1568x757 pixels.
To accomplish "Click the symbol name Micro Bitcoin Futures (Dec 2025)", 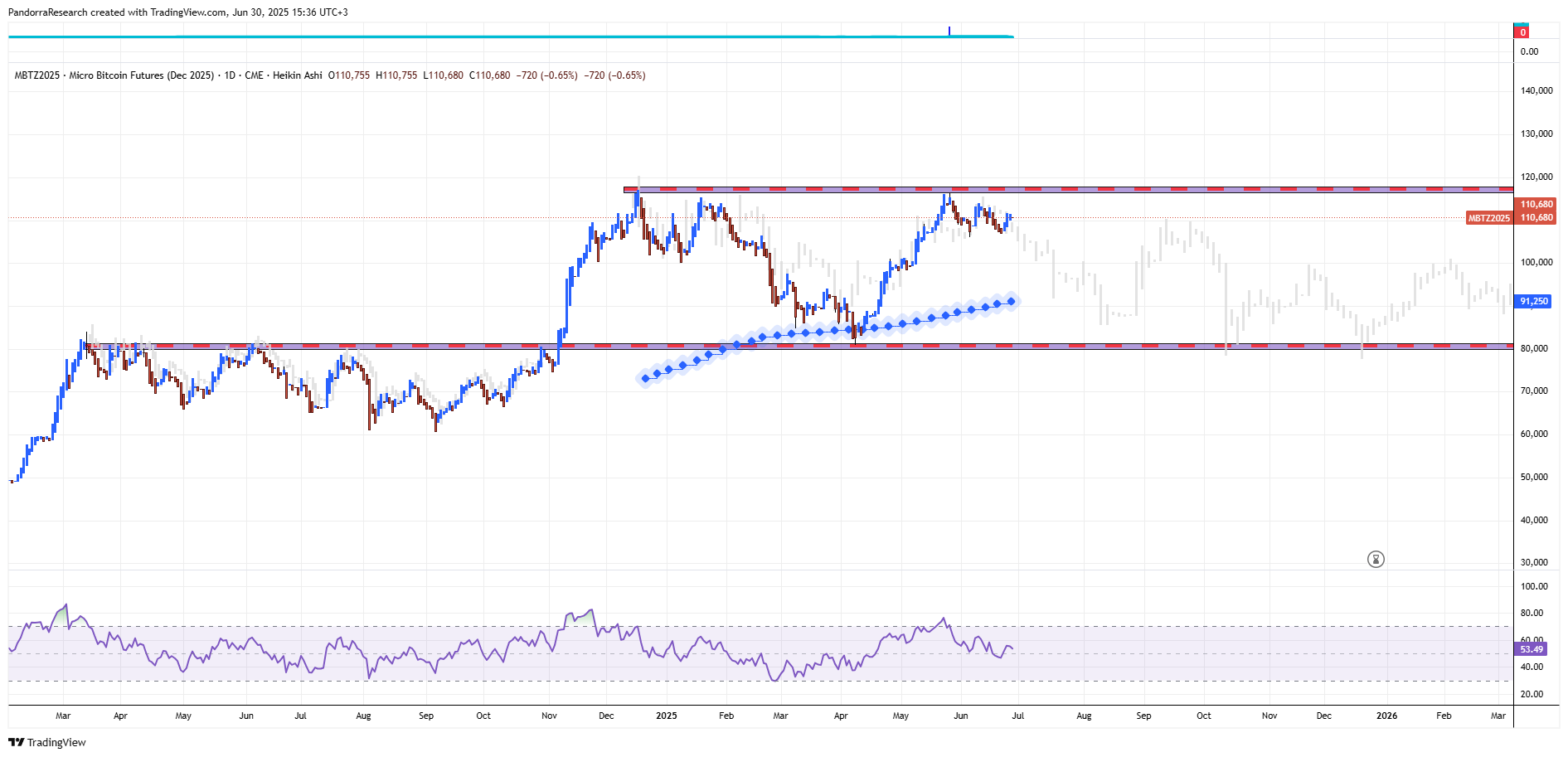I will pos(141,75).
